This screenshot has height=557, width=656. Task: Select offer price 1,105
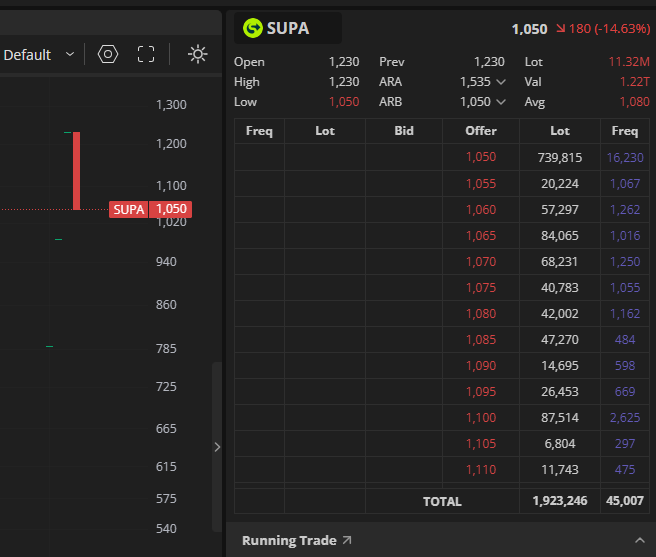coord(481,443)
